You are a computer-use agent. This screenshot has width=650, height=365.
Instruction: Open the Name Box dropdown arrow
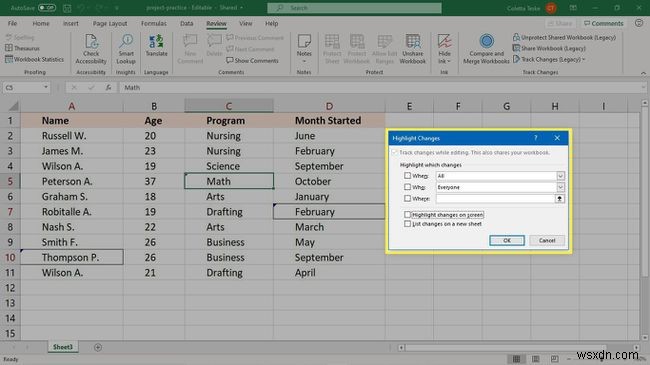click(46, 88)
